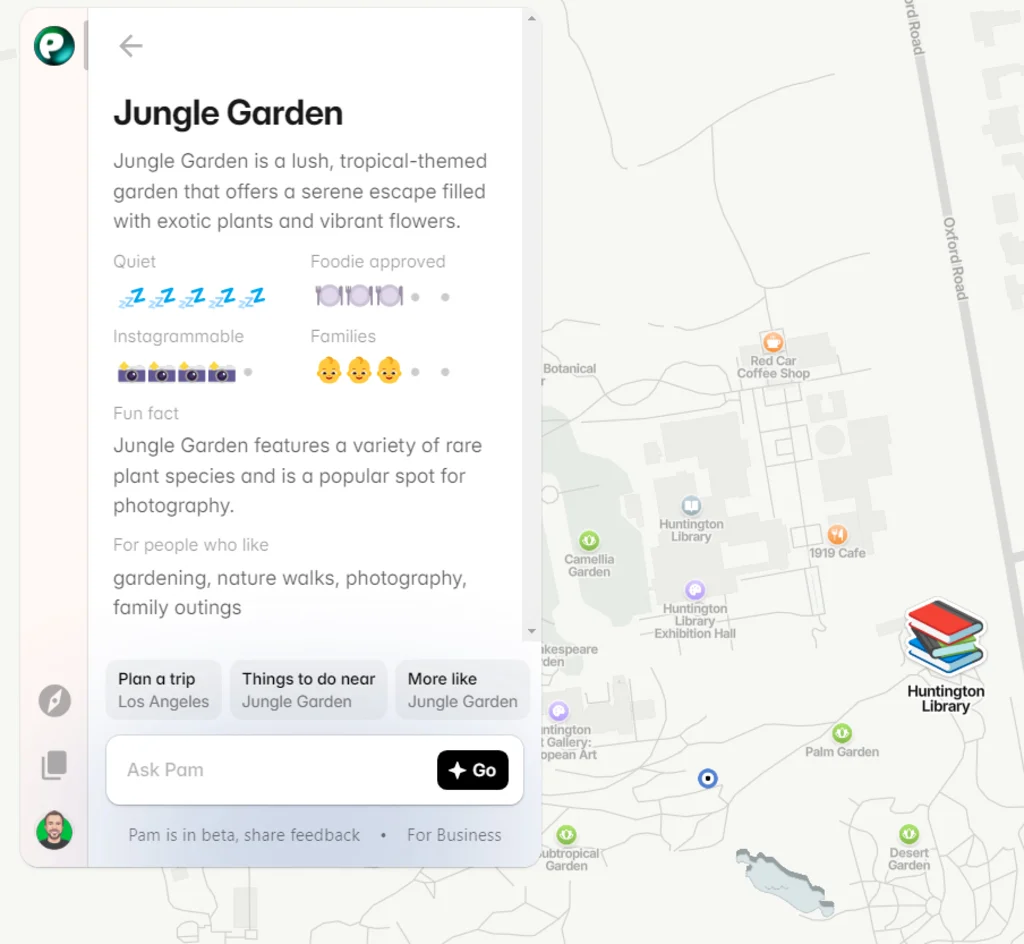Click the Fun fact label

[146, 413]
